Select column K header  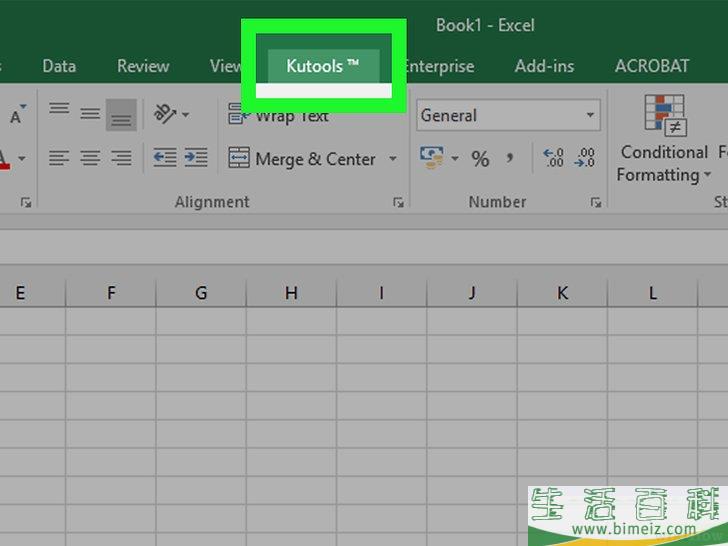(x=562, y=293)
